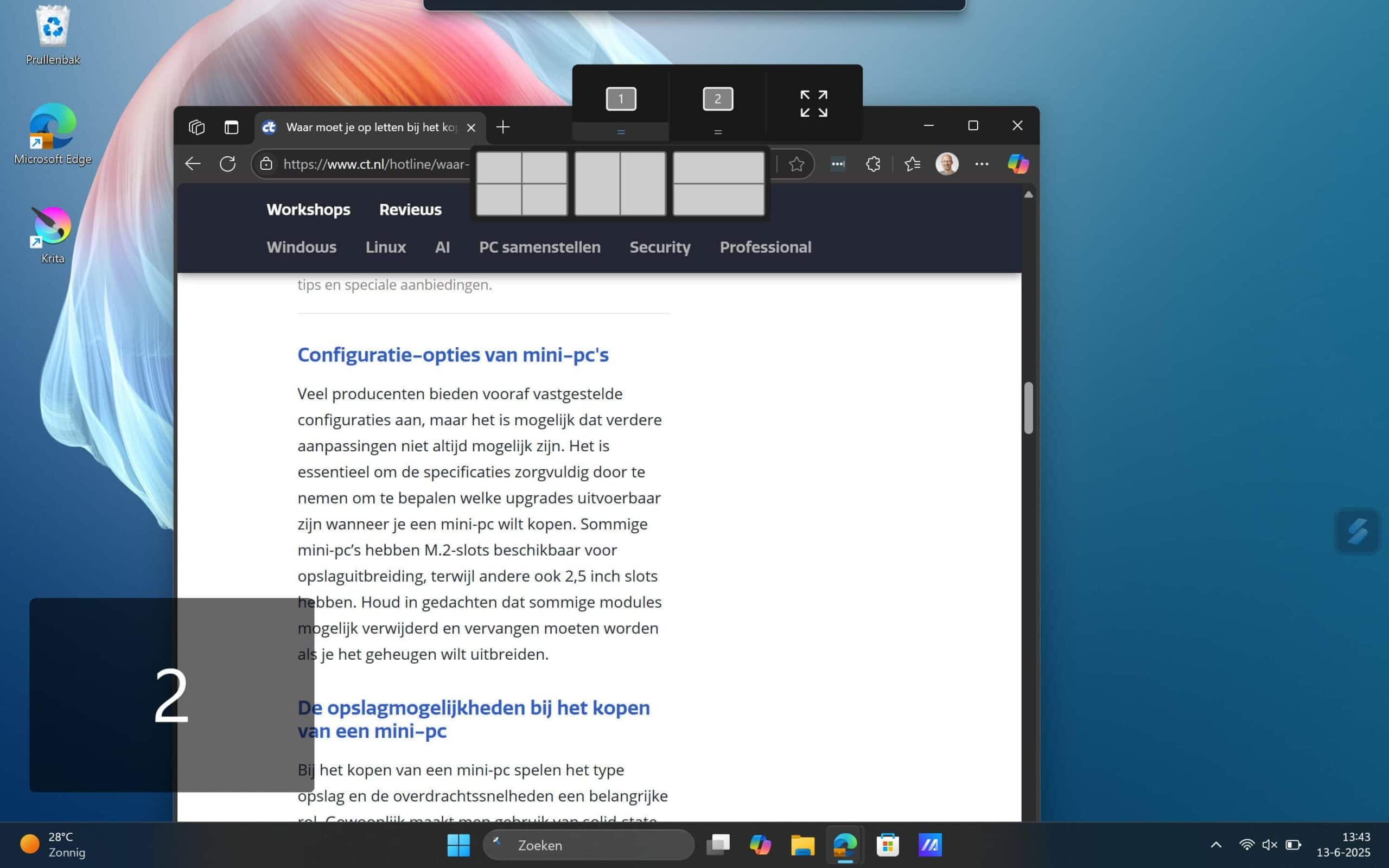
Task: Open the Settings and more ellipsis menu
Action: tap(982, 164)
